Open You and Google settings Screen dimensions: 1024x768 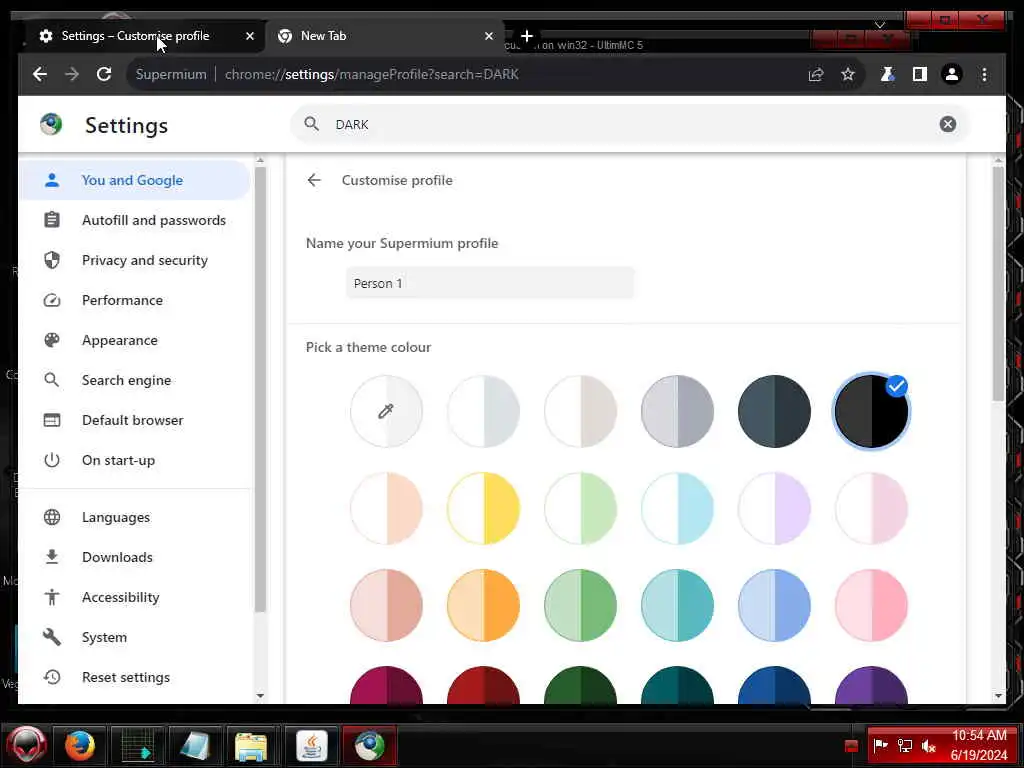[135, 180]
